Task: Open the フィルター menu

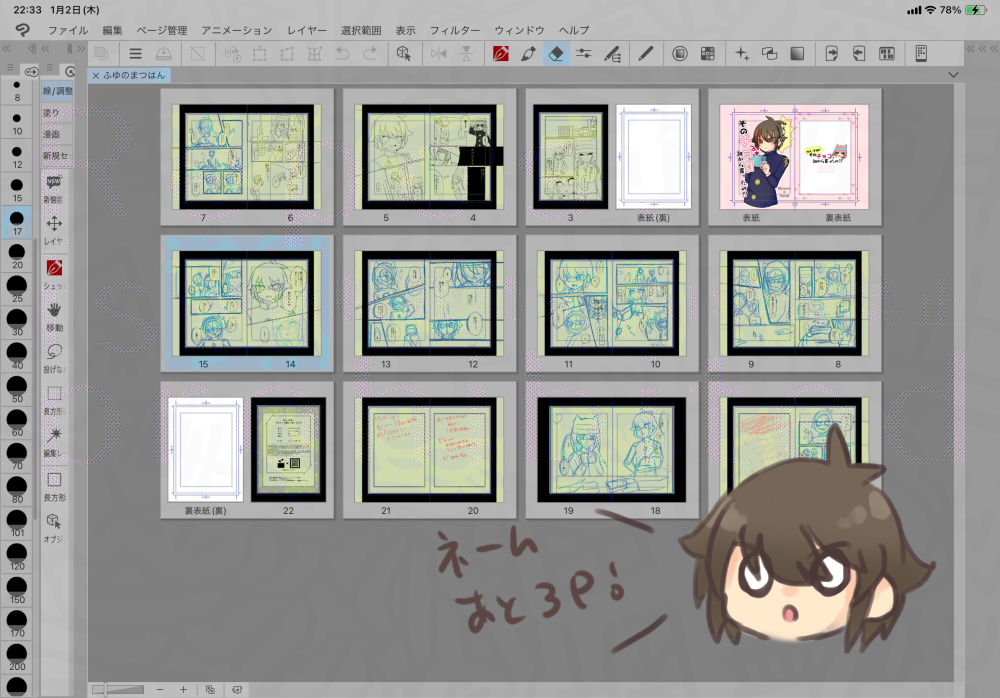Action: tap(455, 31)
